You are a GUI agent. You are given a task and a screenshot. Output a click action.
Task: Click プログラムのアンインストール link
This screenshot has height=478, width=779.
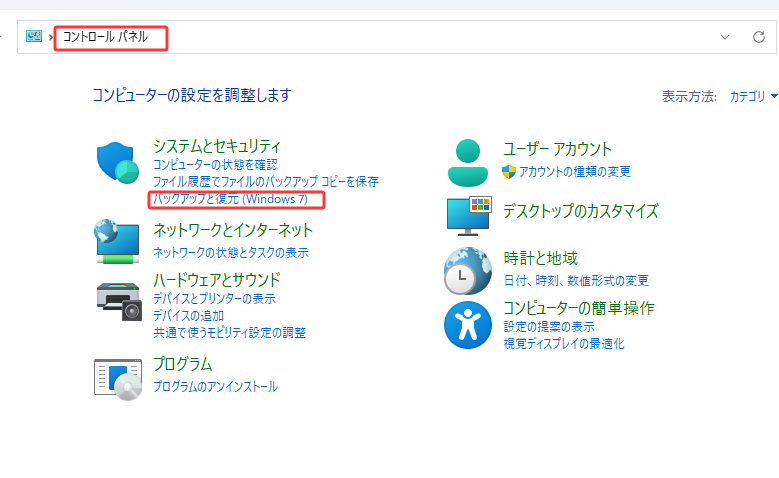tap(215, 387)
